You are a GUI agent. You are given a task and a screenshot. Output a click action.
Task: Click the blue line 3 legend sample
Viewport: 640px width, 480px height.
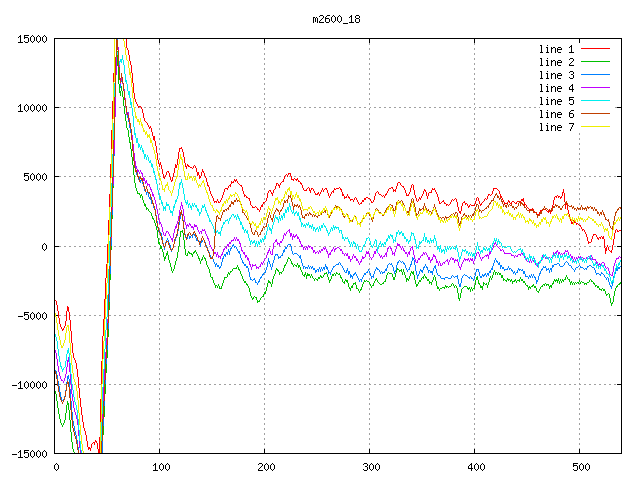point(596,75)
